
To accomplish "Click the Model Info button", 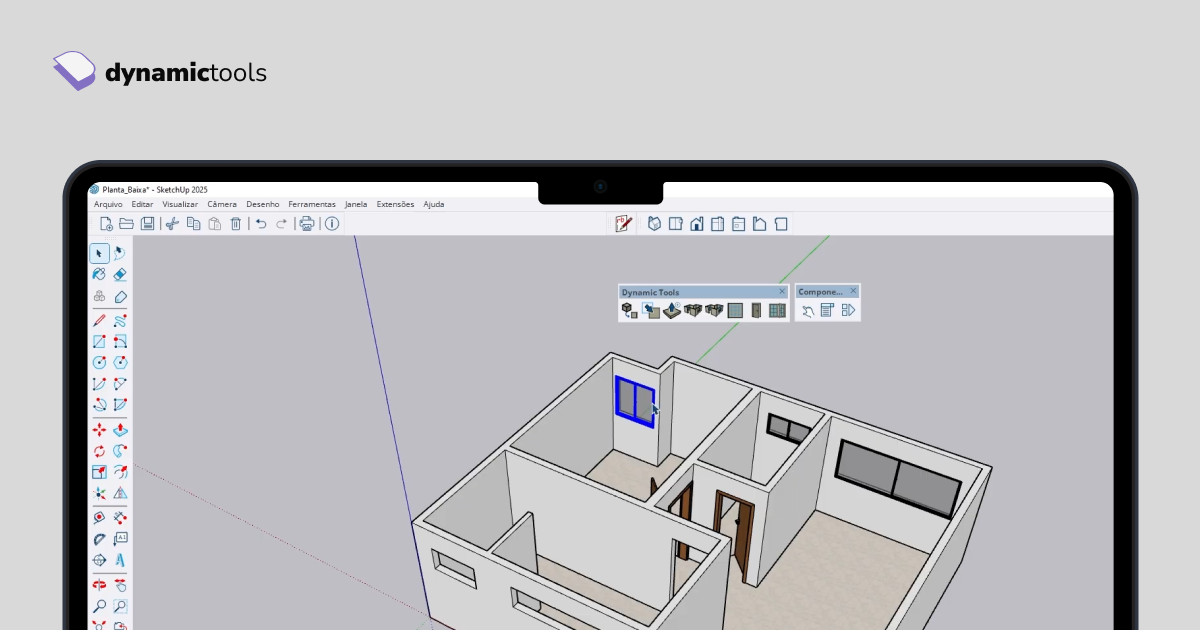I will coord(332,224).
